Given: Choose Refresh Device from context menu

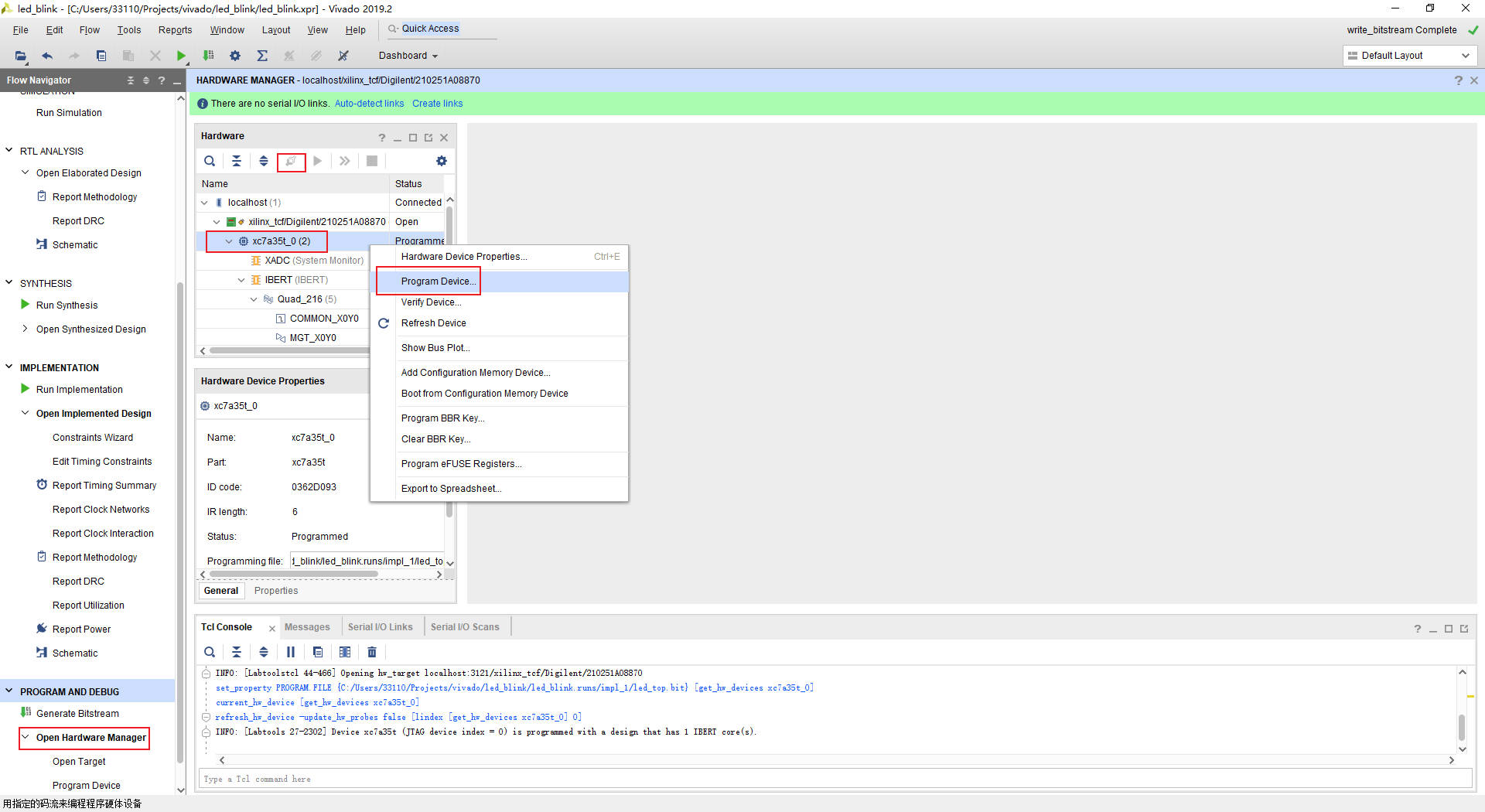Looking at the screenshot, I should [500, 323].
